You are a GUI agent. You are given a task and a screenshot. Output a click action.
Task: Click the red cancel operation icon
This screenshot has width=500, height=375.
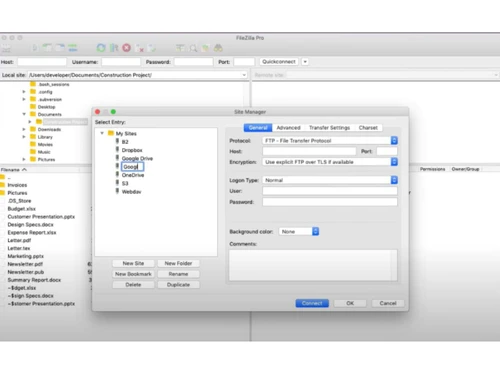click(x=126, y=48)
